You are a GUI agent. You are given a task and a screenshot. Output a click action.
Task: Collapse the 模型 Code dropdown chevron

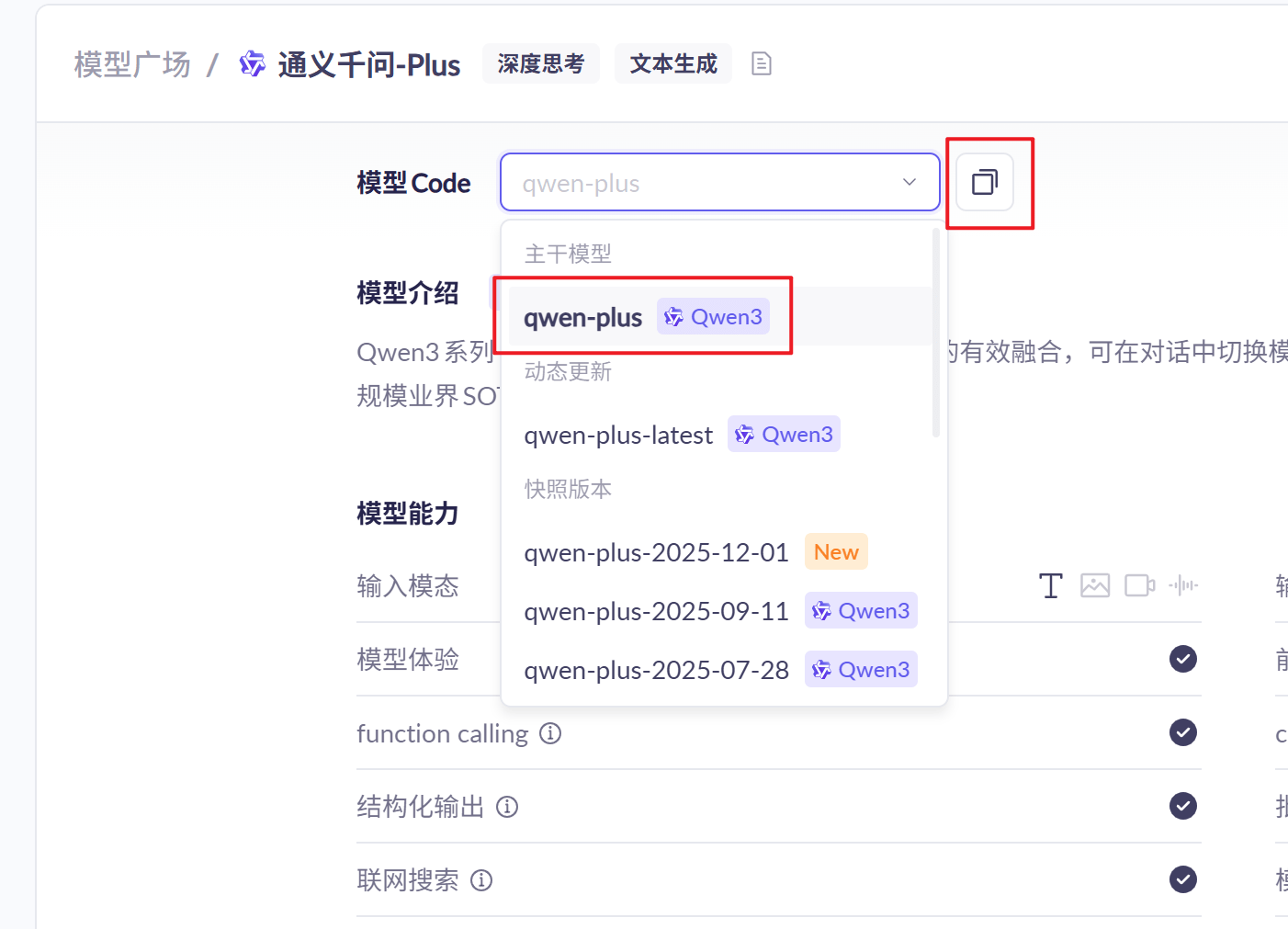tap(909, 182)
